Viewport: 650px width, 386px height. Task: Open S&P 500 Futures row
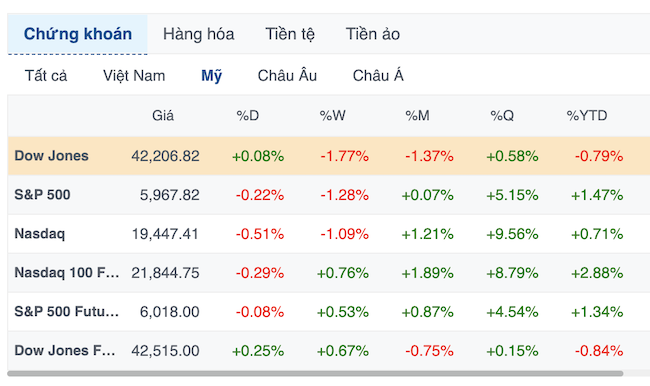pos(329,312)
